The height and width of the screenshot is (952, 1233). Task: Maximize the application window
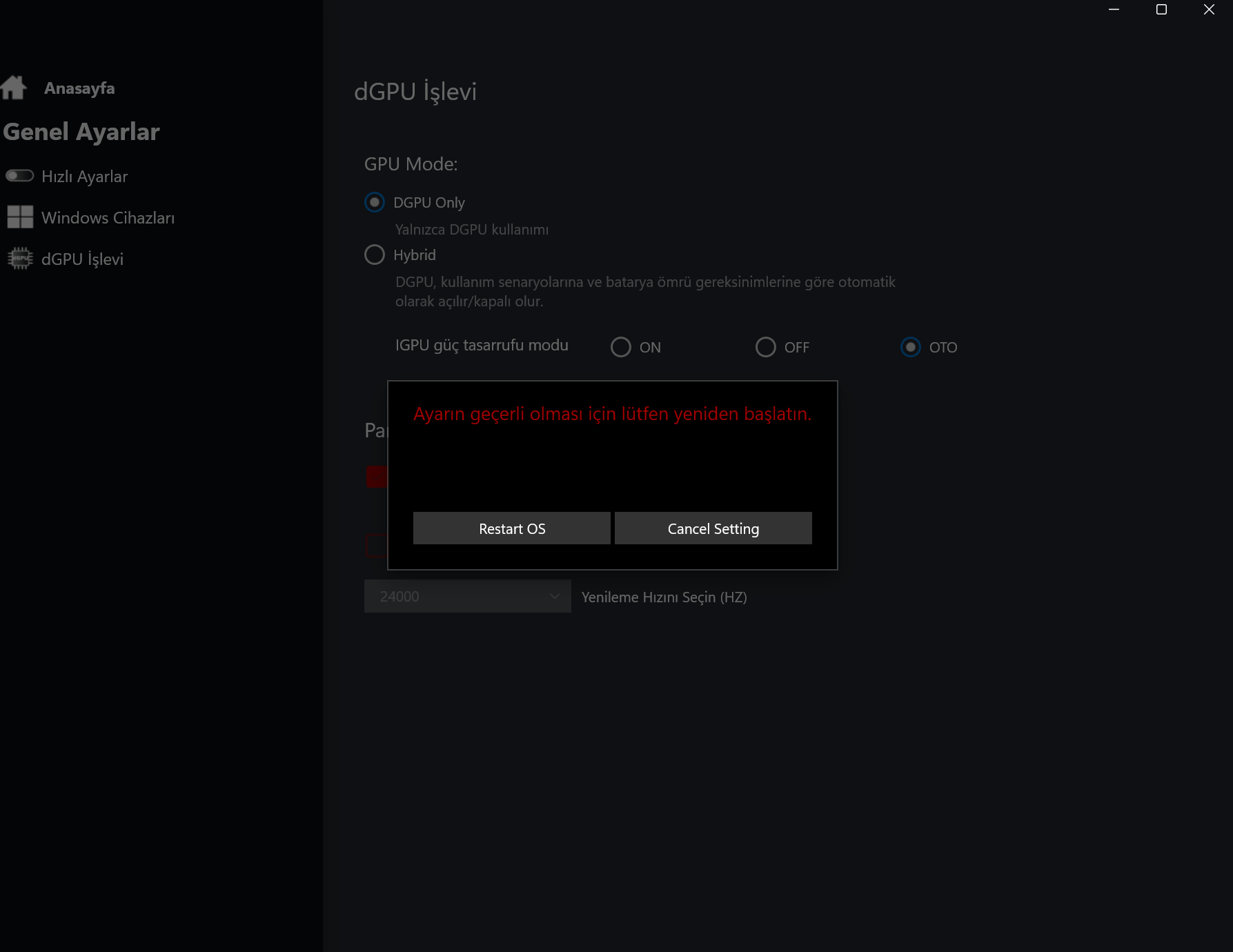(1161, 10)
